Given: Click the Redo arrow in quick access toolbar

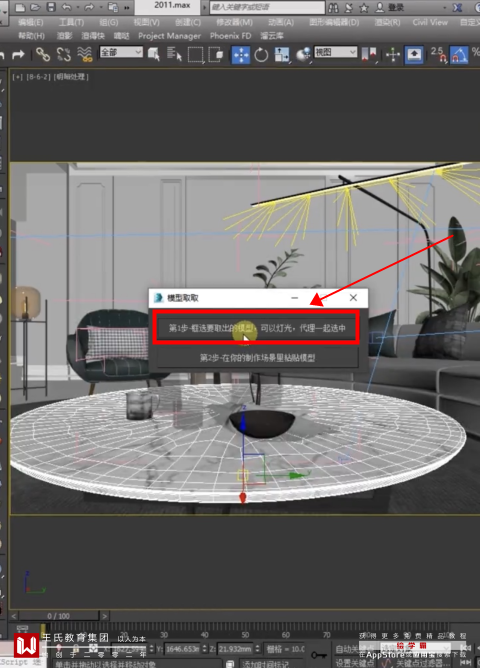Looking at the screenshot, I should [89, 7].
